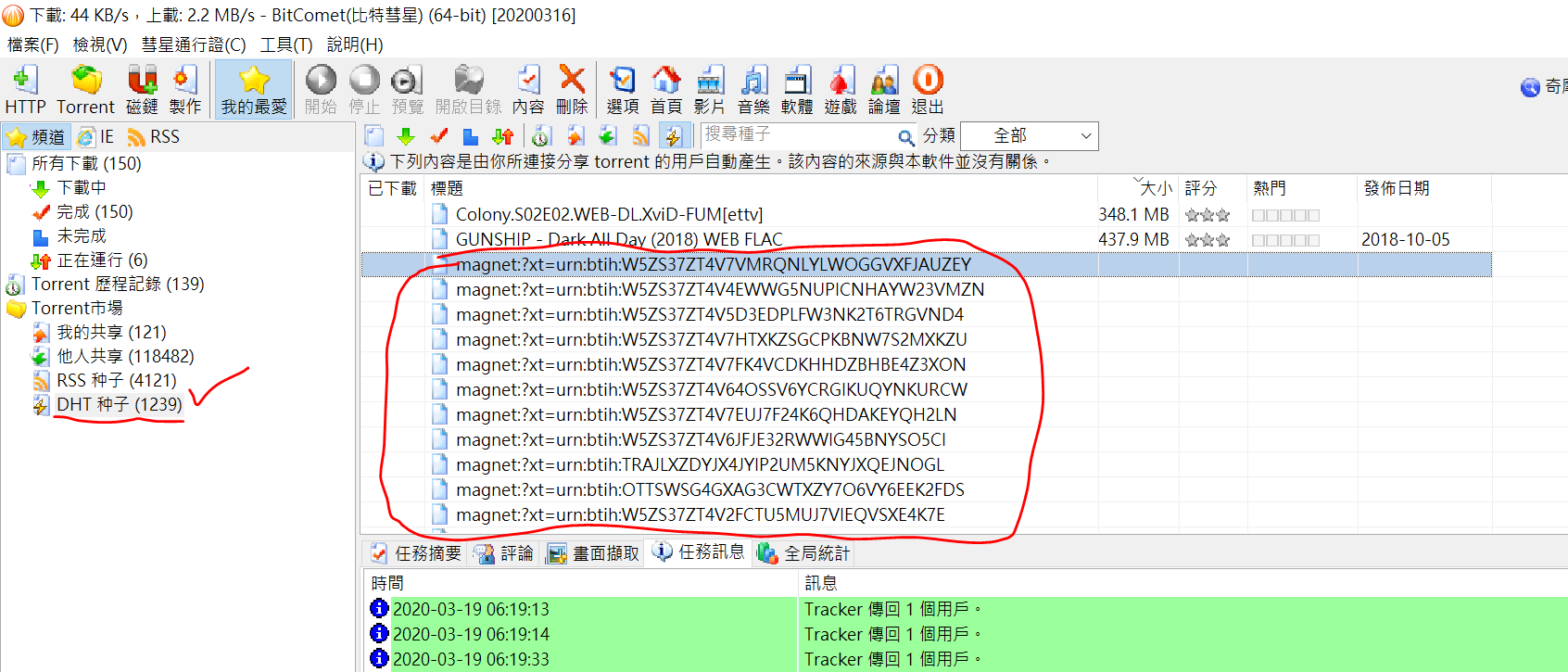The width and height of the screenshot is (1568, 672).
Task: Sort by the 發佈日期 column header
Action: click(x=1424, y=188)
